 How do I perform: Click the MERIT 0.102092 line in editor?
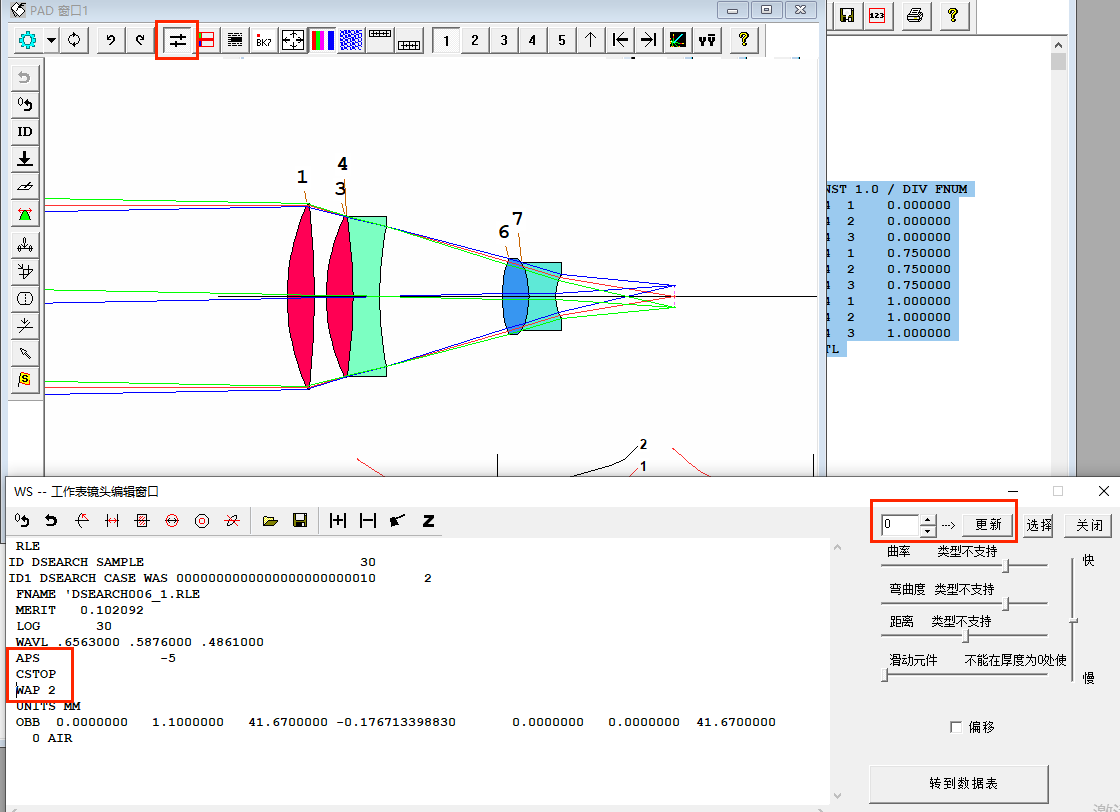click(x=79, y=610)
